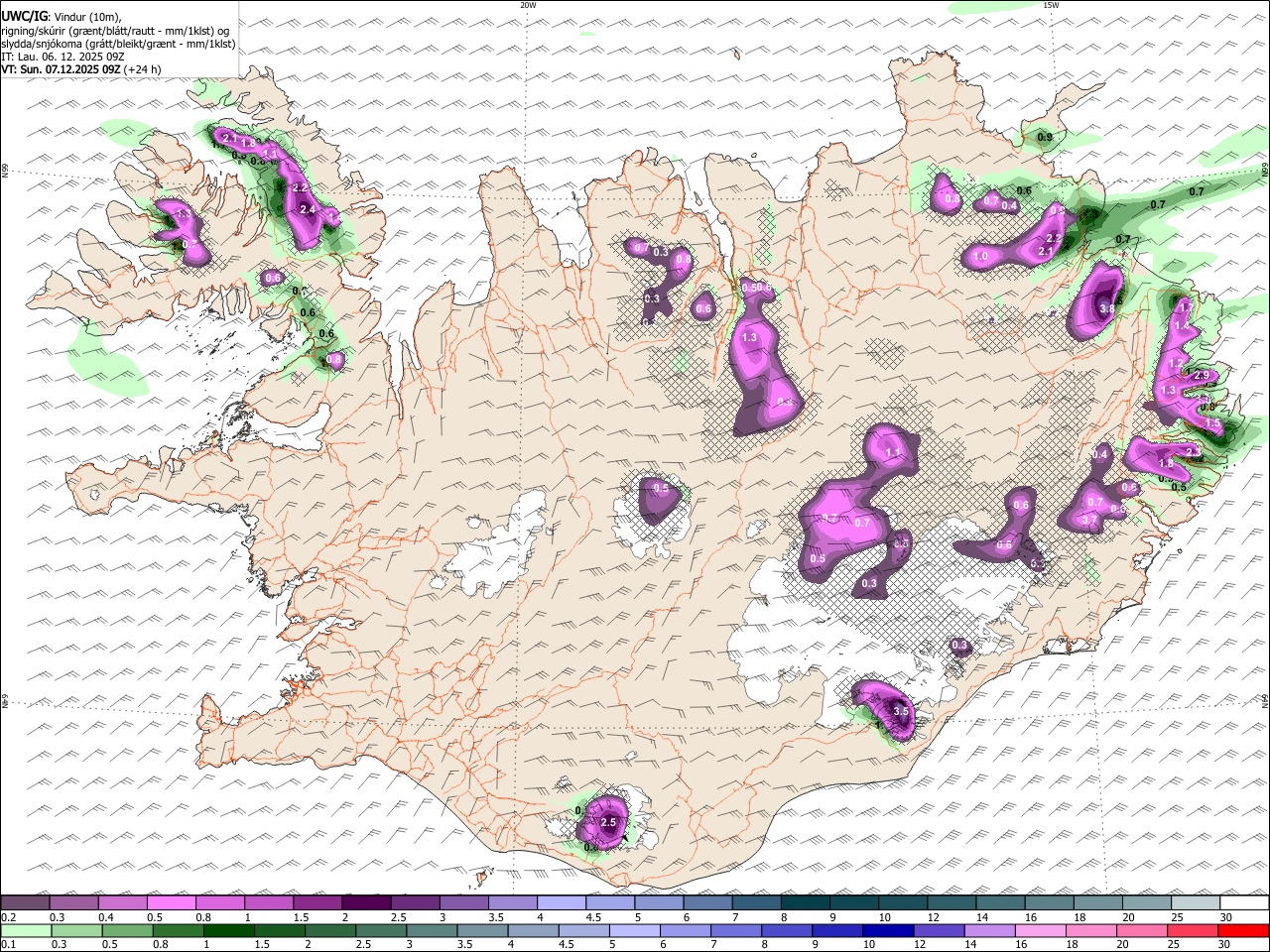Viewport: 1270px width, 952px height.
Task: Select deep blue rain swatch for 10–12
Action: [888, 930]
